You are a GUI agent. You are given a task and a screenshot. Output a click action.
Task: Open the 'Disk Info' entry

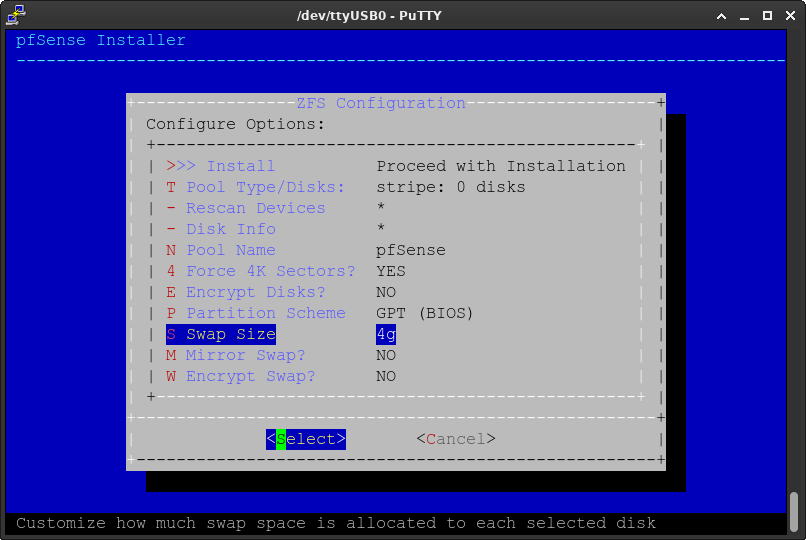point(221,229)
